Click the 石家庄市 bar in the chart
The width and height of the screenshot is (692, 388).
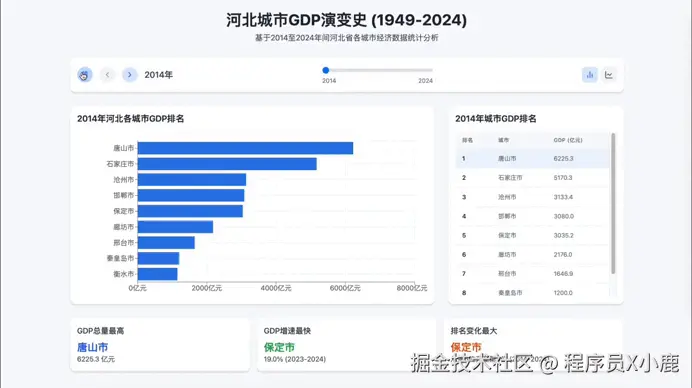tap(227, 164)
